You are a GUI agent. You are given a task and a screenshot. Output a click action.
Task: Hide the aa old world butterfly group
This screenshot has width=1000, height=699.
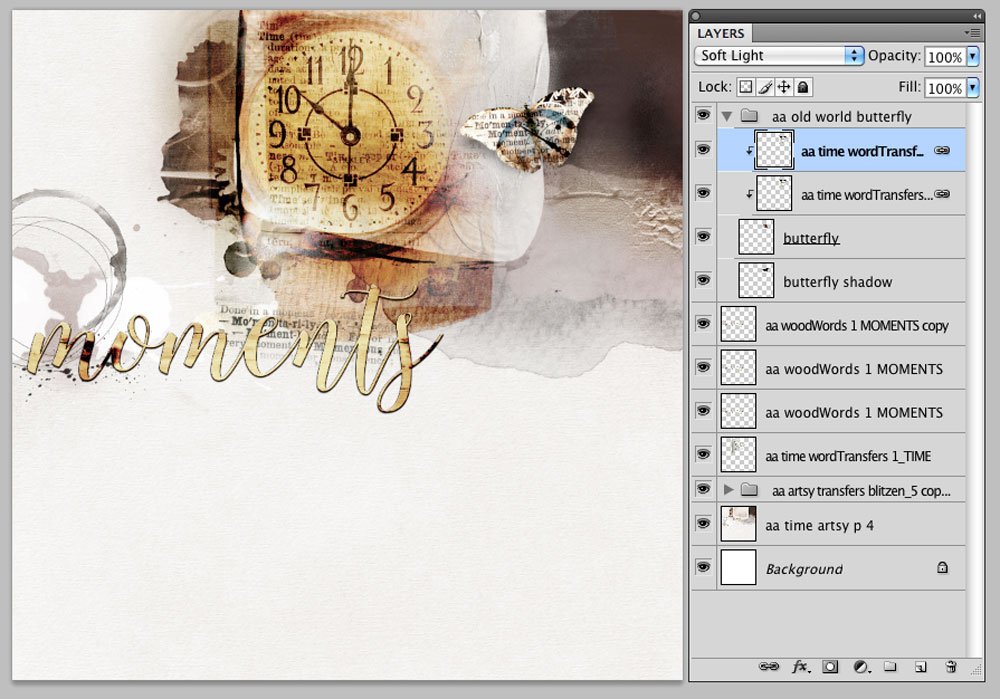click(703, 115)
